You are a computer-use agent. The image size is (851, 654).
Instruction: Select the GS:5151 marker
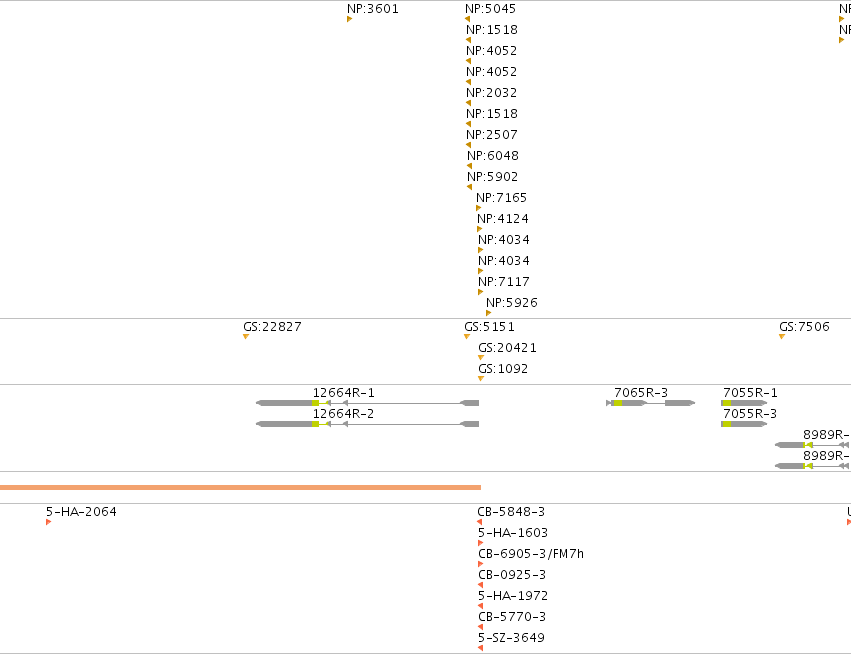click(467, 336)
